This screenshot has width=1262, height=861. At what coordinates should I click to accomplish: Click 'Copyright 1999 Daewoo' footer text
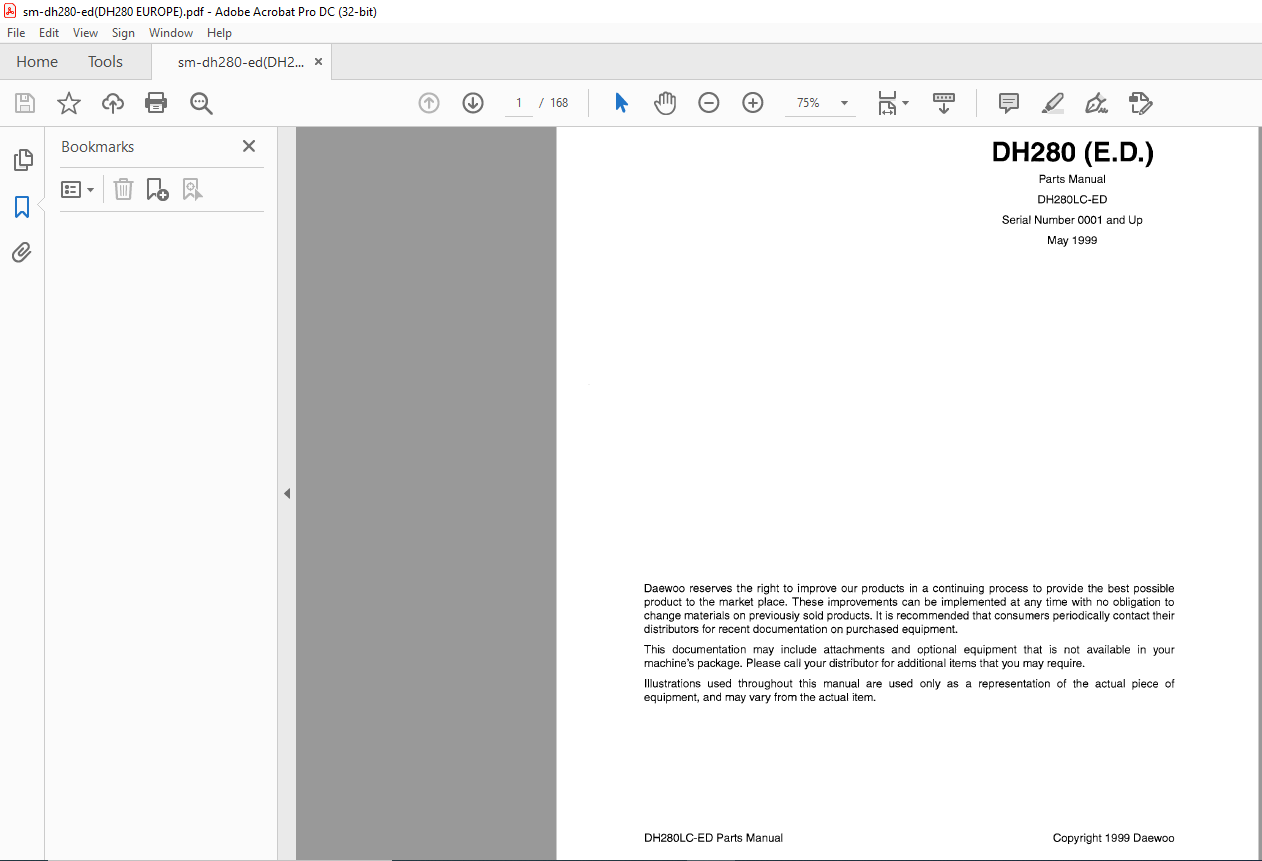point(1113,838)
